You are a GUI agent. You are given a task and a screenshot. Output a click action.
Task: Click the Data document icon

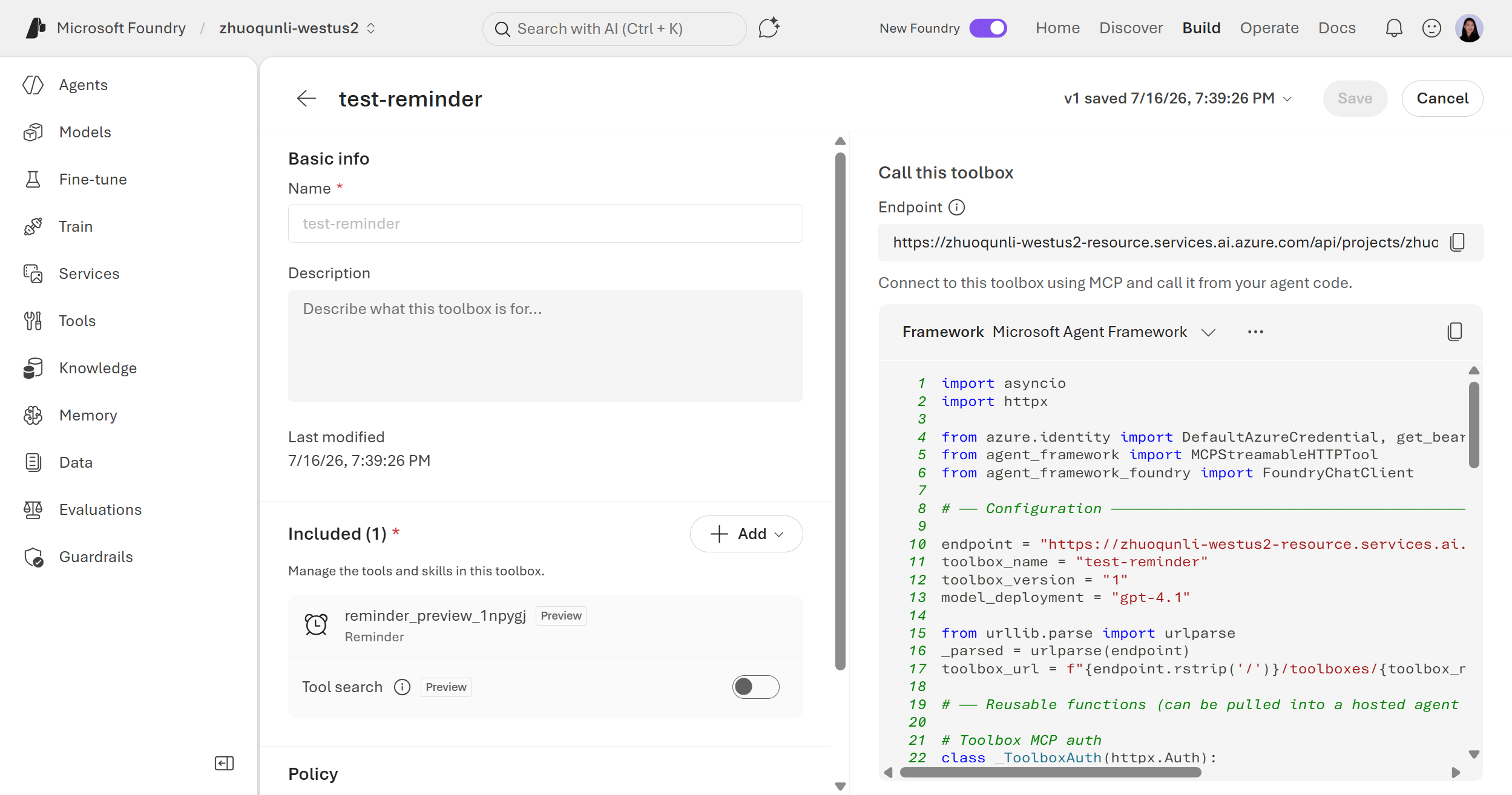coord(33,463)
